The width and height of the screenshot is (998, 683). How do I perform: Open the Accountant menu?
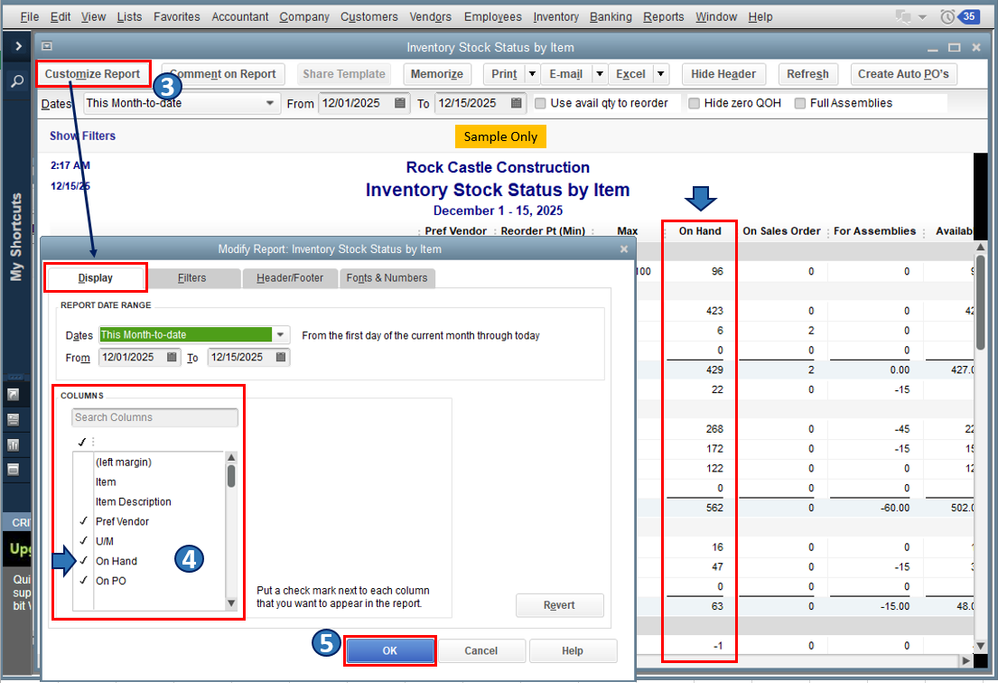(240, 17)
